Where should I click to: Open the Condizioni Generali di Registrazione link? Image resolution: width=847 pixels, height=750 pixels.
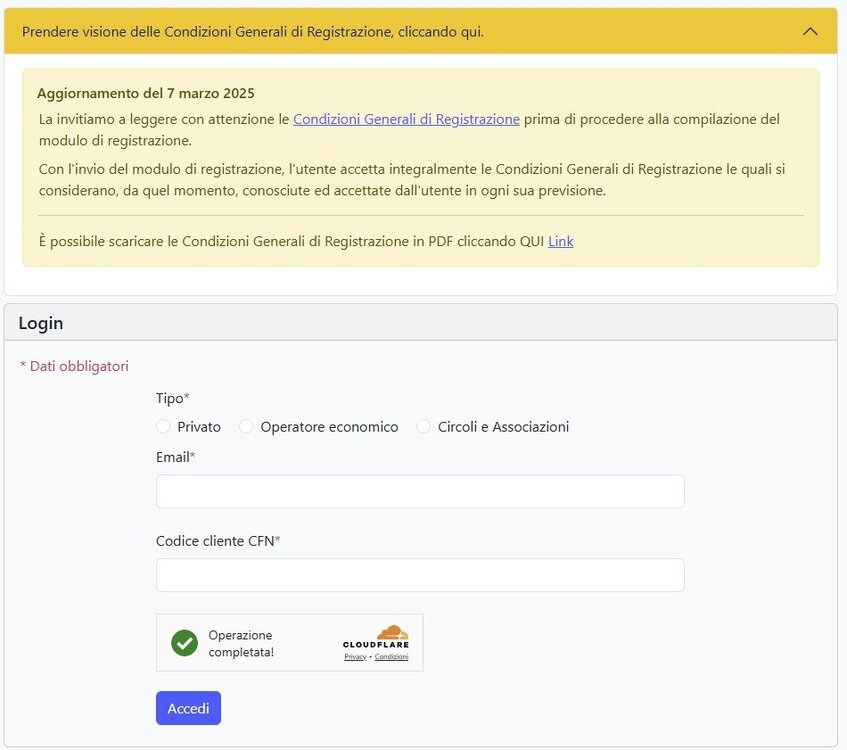pos(406,119)
